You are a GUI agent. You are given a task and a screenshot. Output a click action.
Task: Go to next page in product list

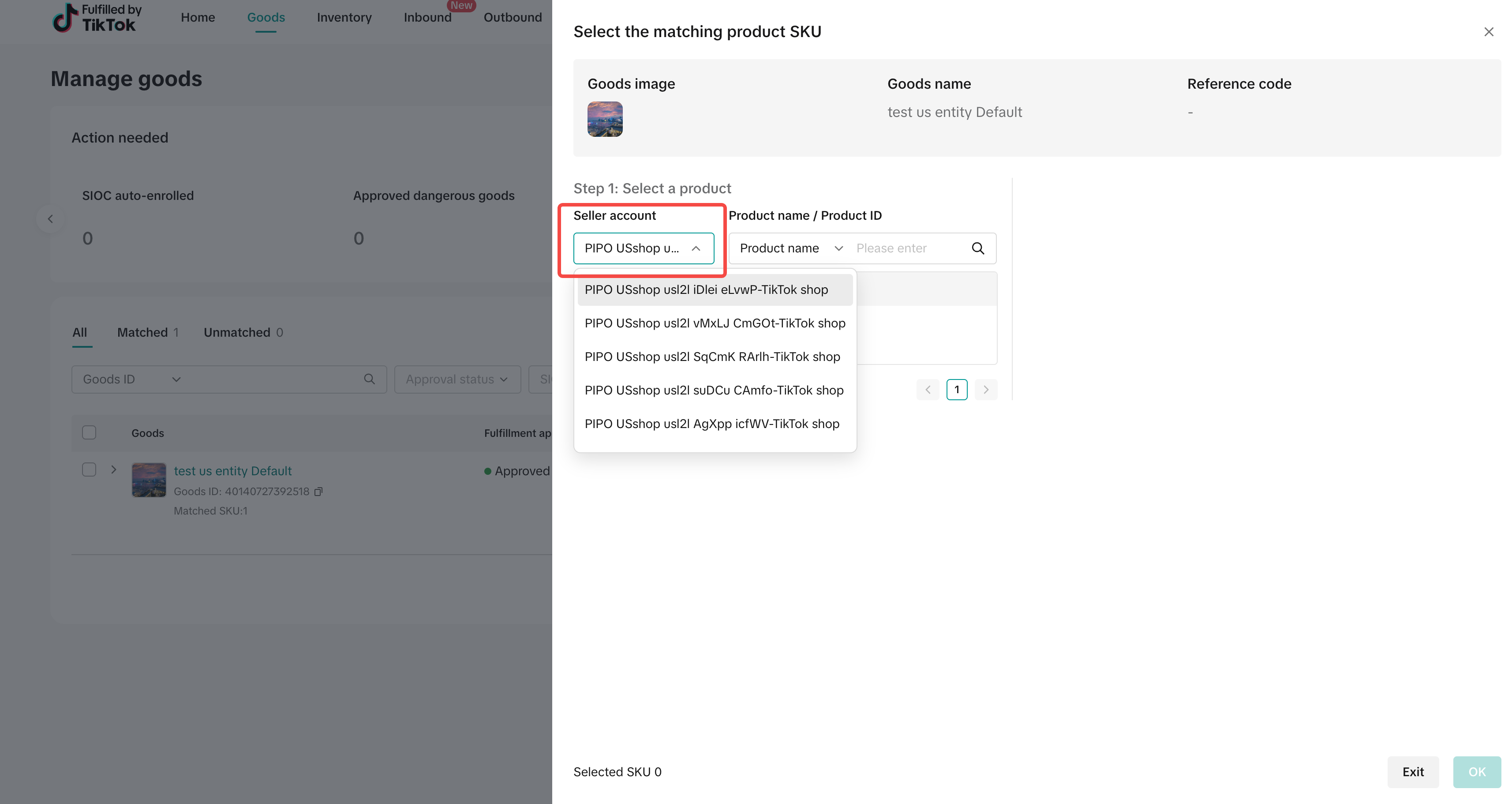coord(985,390)
